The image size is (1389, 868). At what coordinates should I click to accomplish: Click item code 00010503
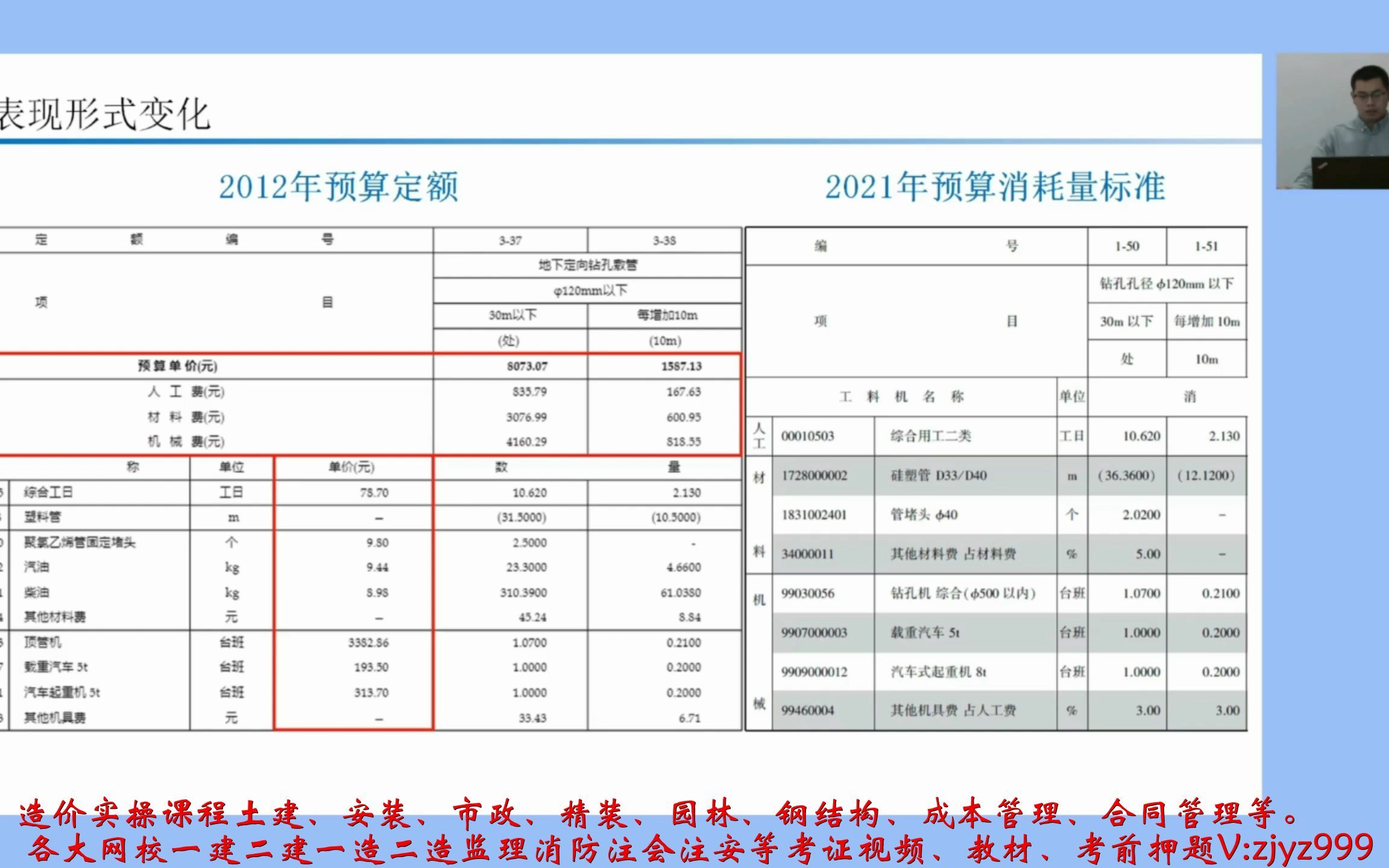[807, 436]
